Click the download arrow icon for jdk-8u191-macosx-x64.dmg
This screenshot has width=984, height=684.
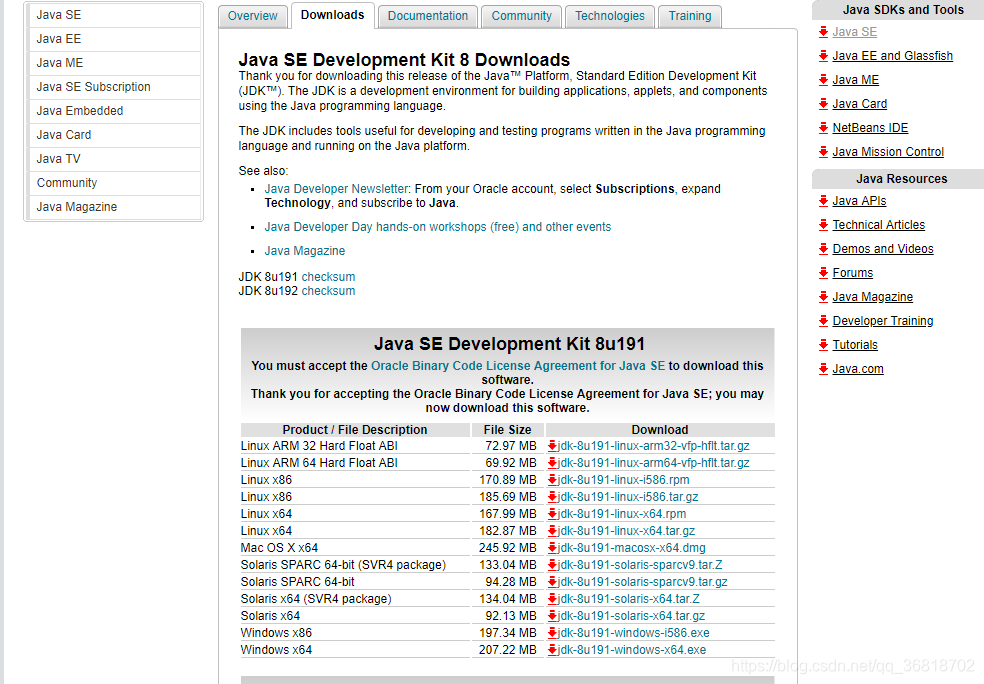tap(552, 548)
